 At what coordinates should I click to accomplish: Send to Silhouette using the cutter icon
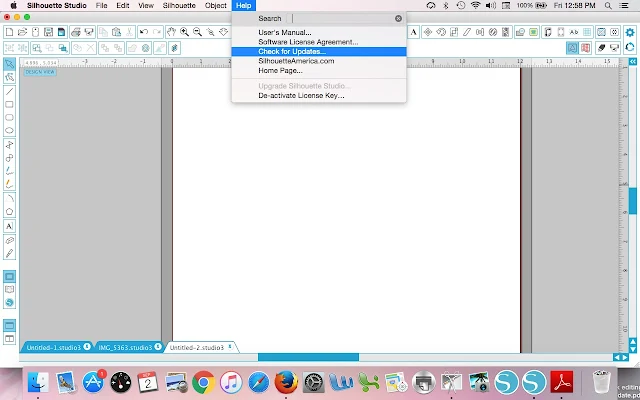click(89, 32)
